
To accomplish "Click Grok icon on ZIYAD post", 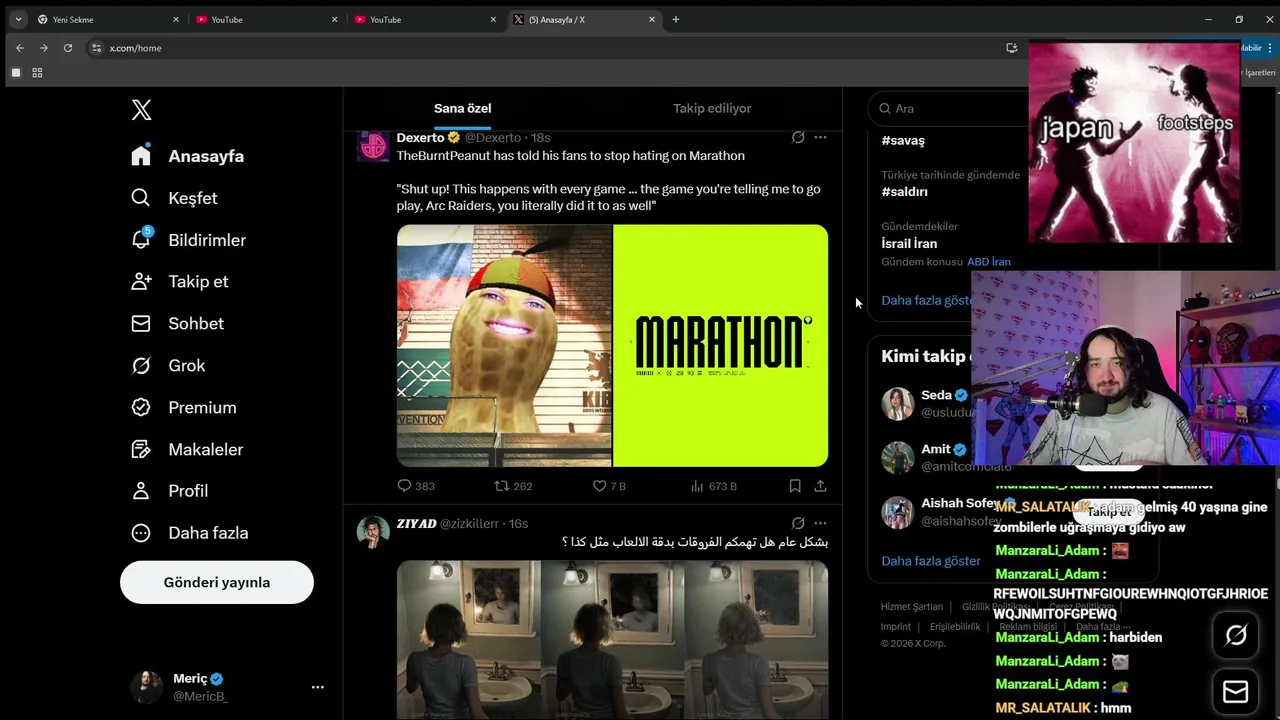I will point(798,523).
